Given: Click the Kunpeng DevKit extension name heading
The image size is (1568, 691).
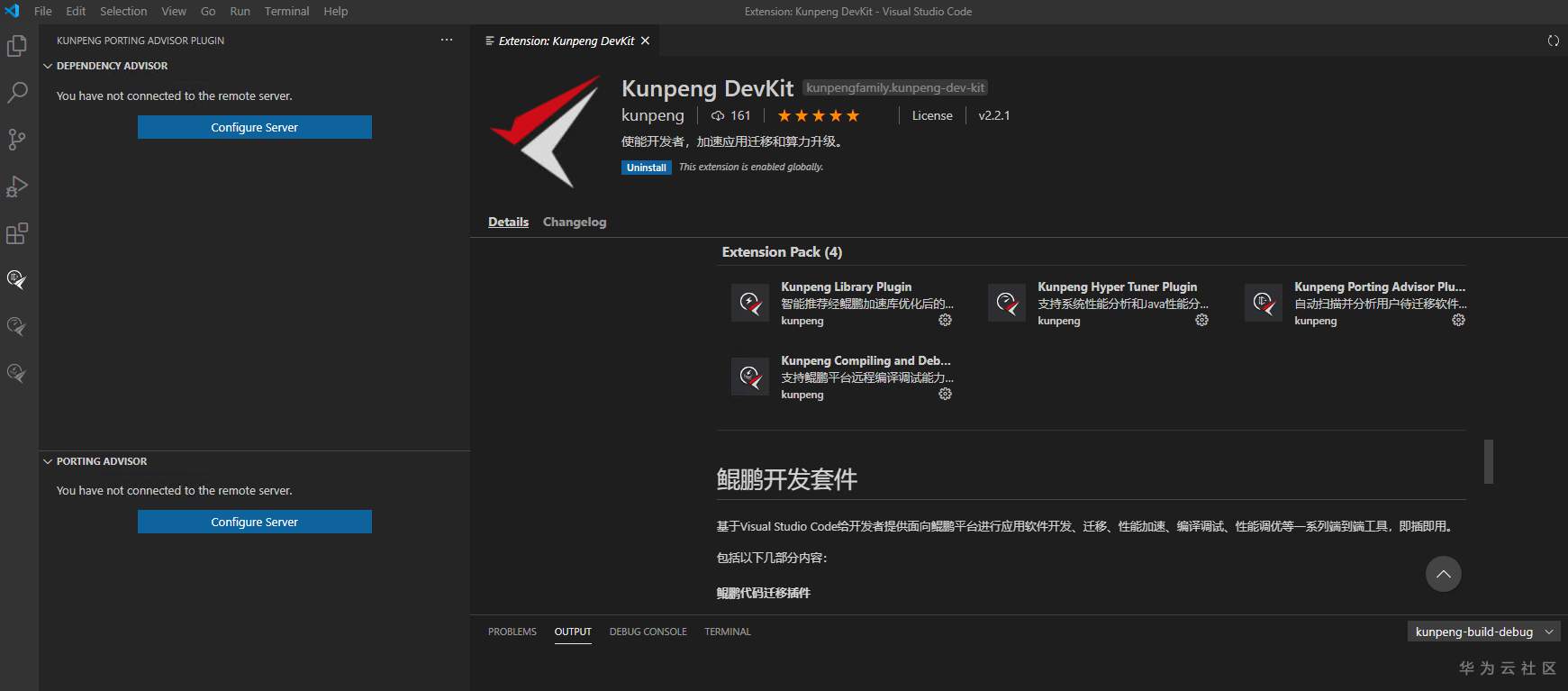Looking at the screenshot, I should point(708,88).
